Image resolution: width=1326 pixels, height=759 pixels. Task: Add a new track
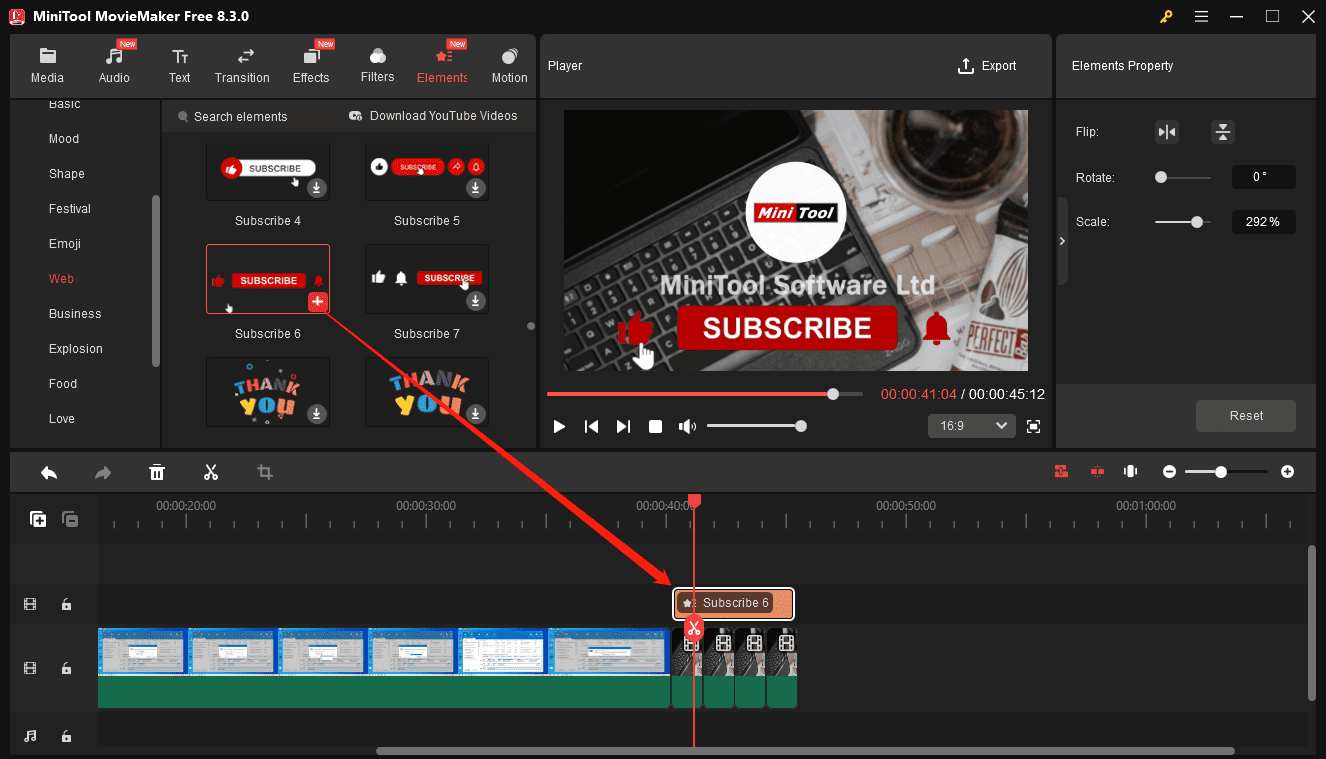[38, 519]
